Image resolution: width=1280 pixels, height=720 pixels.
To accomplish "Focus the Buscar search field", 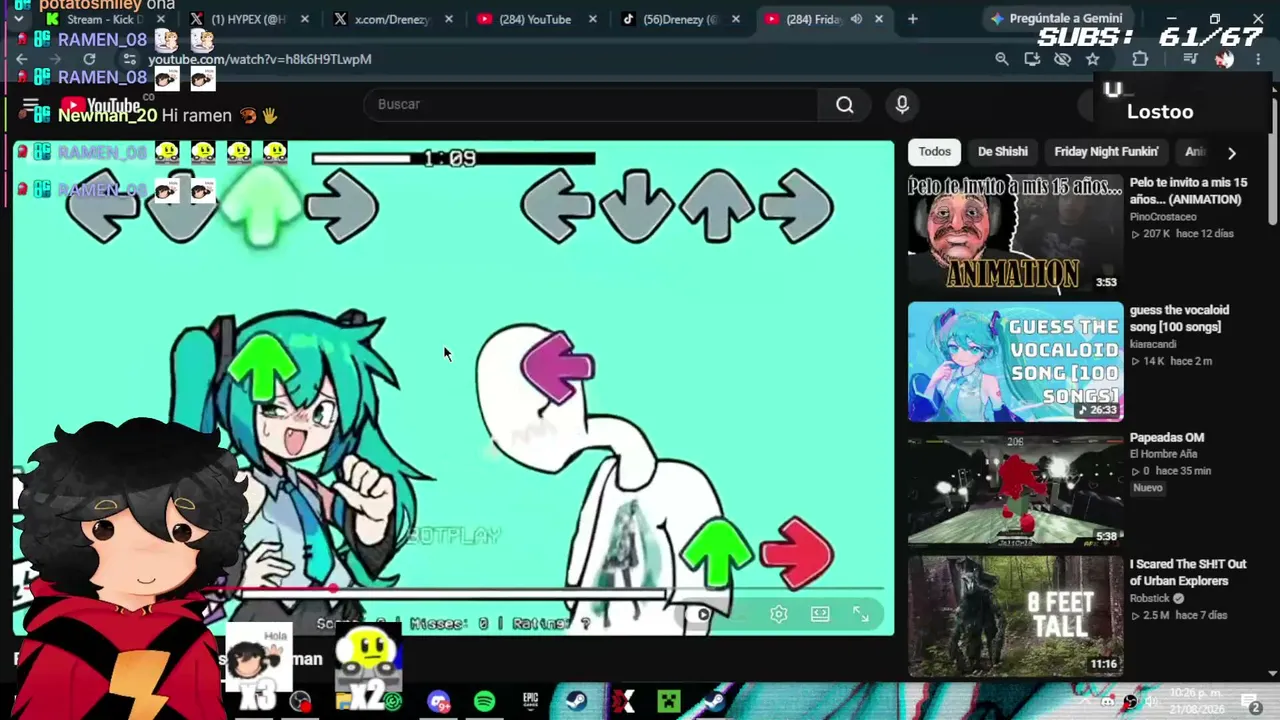I will (590, 105).
